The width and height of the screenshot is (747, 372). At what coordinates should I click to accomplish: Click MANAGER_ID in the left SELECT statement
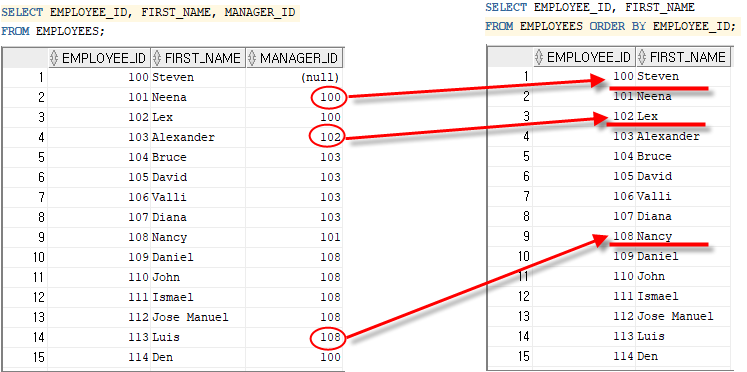tap(260, 12)
